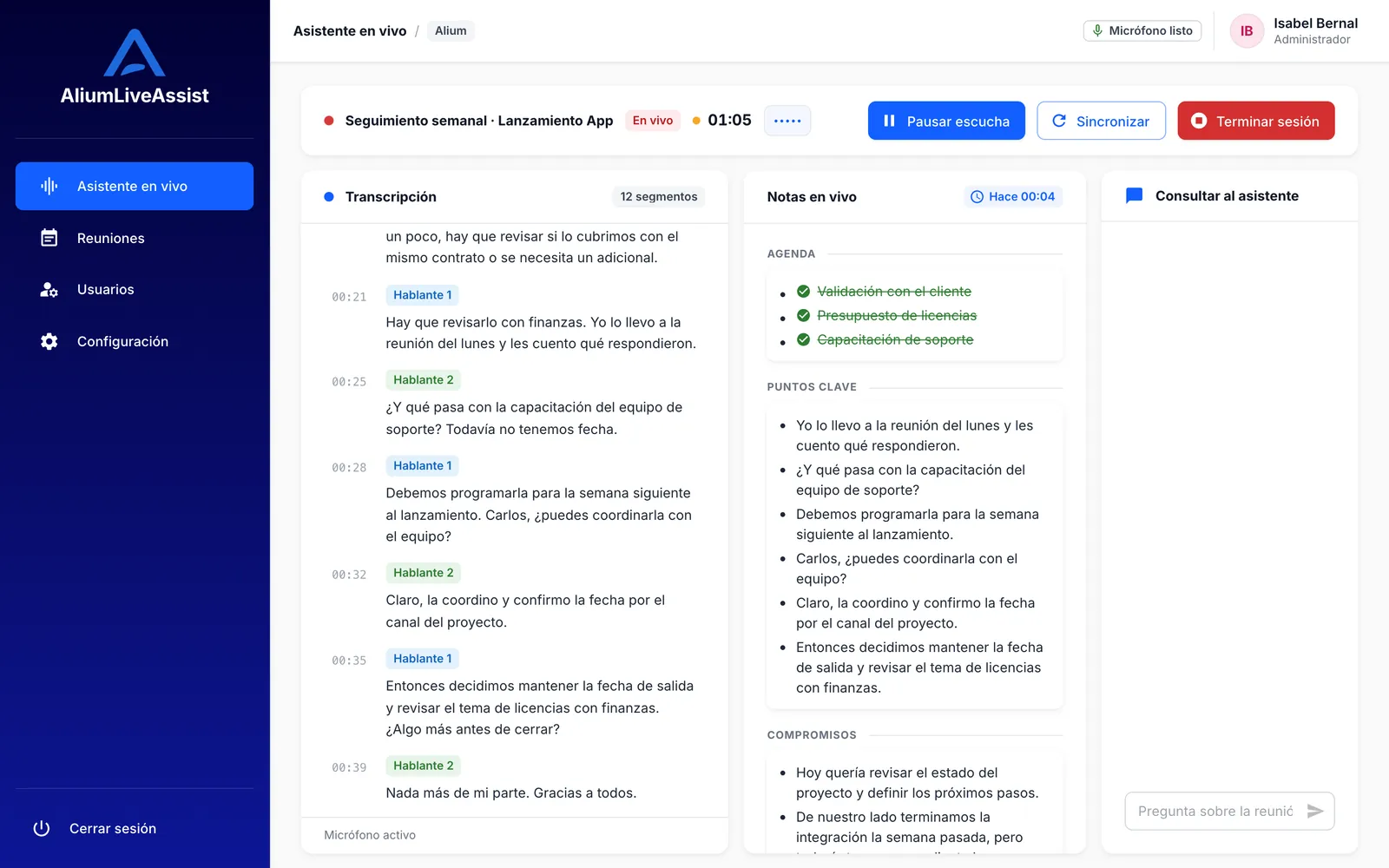Click the Asistente en vivo breadcrumb title

(350, 31)
